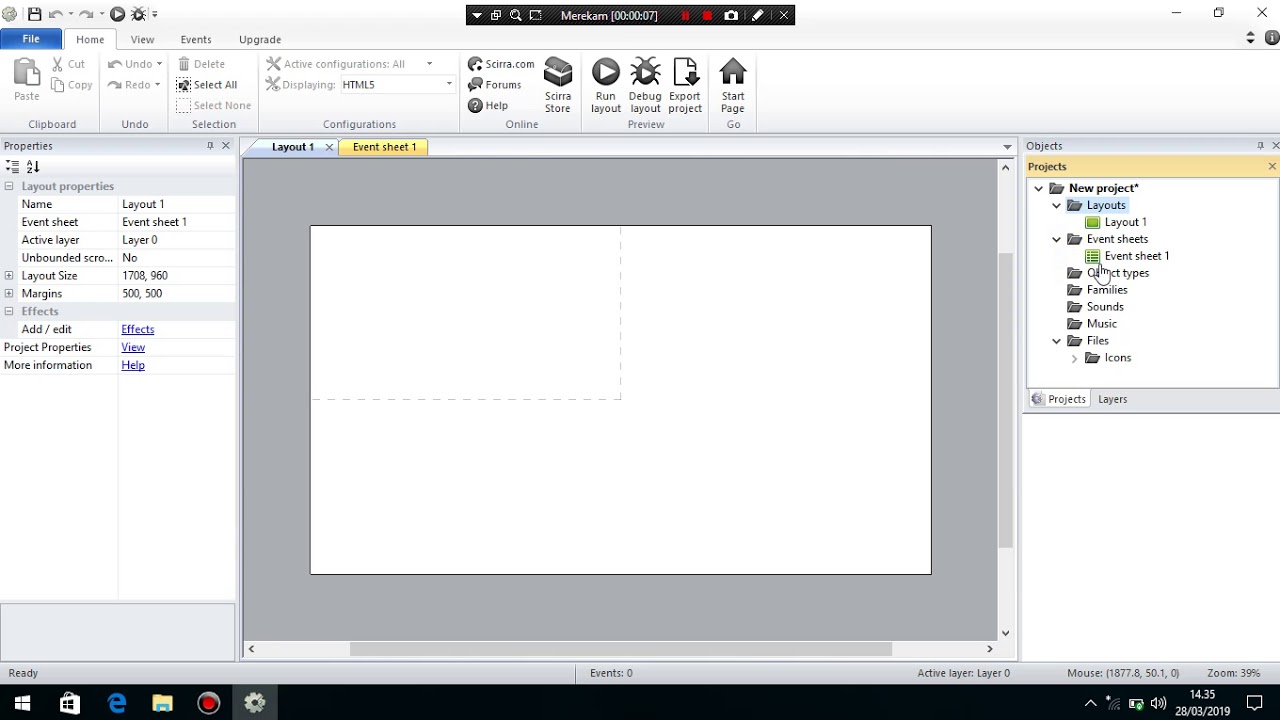The image size is (1280, 720).
Task: Switch to the Events ribbon tab
Action: coord(196,39)
